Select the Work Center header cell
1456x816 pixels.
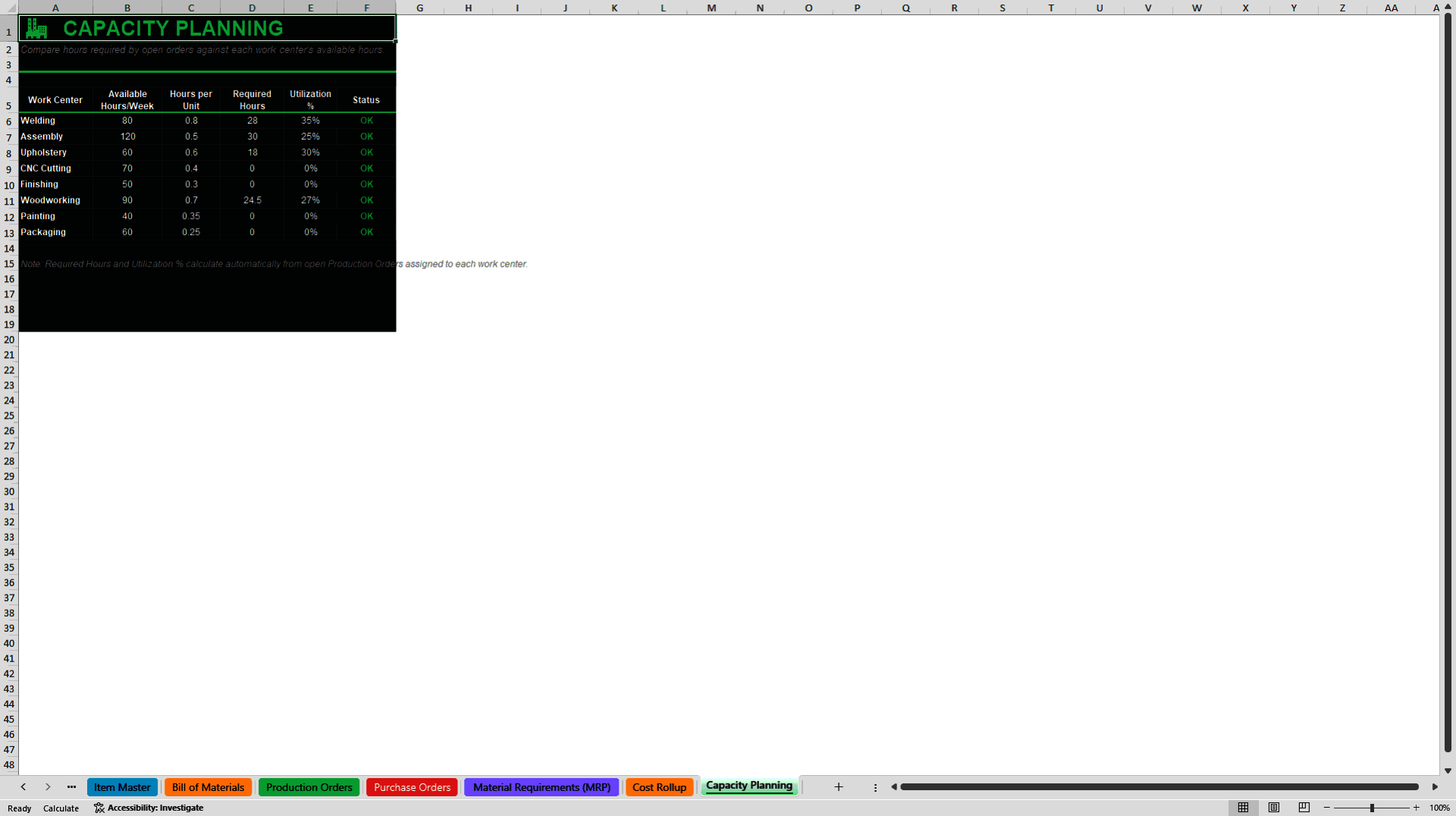tap(55, 100)
